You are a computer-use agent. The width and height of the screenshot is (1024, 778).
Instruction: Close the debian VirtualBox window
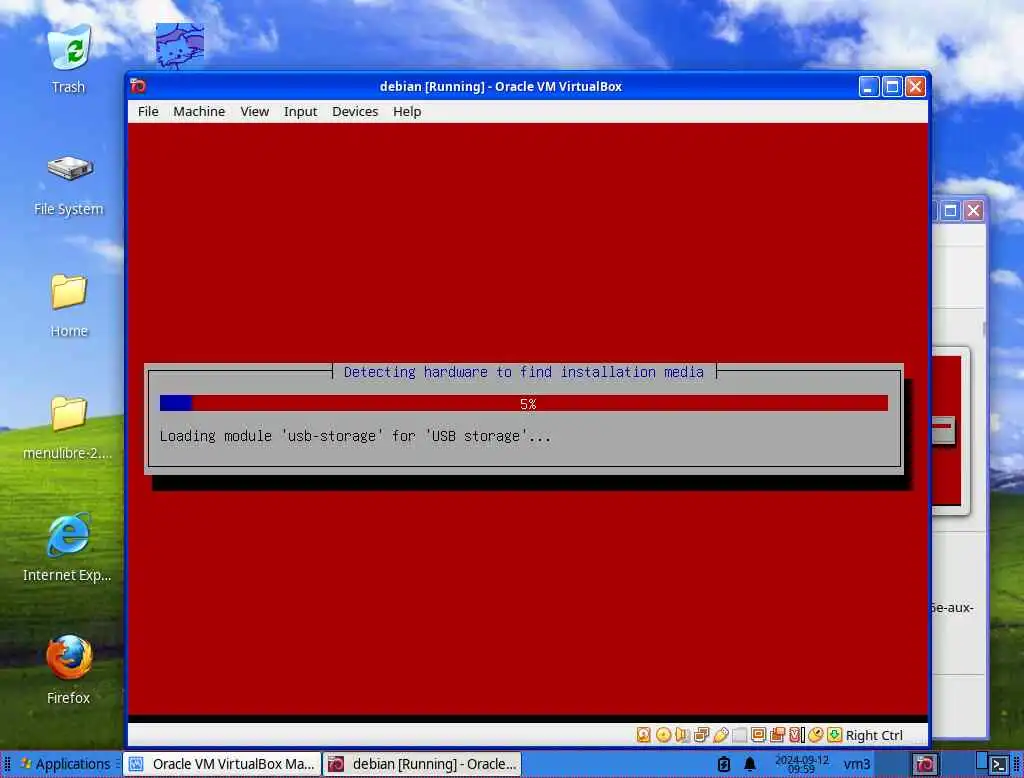915,86
